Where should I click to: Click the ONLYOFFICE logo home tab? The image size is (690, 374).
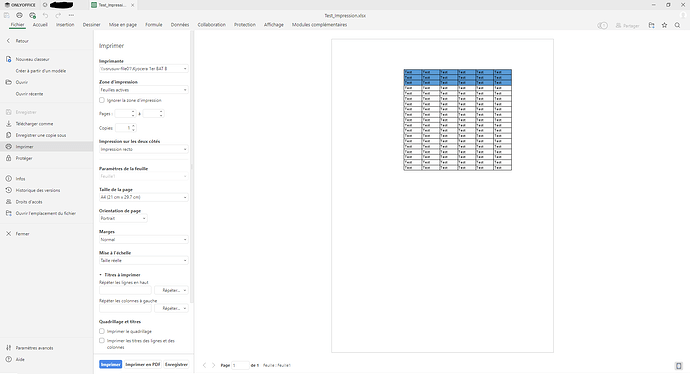pyautogui.click(x=20, y=5)
